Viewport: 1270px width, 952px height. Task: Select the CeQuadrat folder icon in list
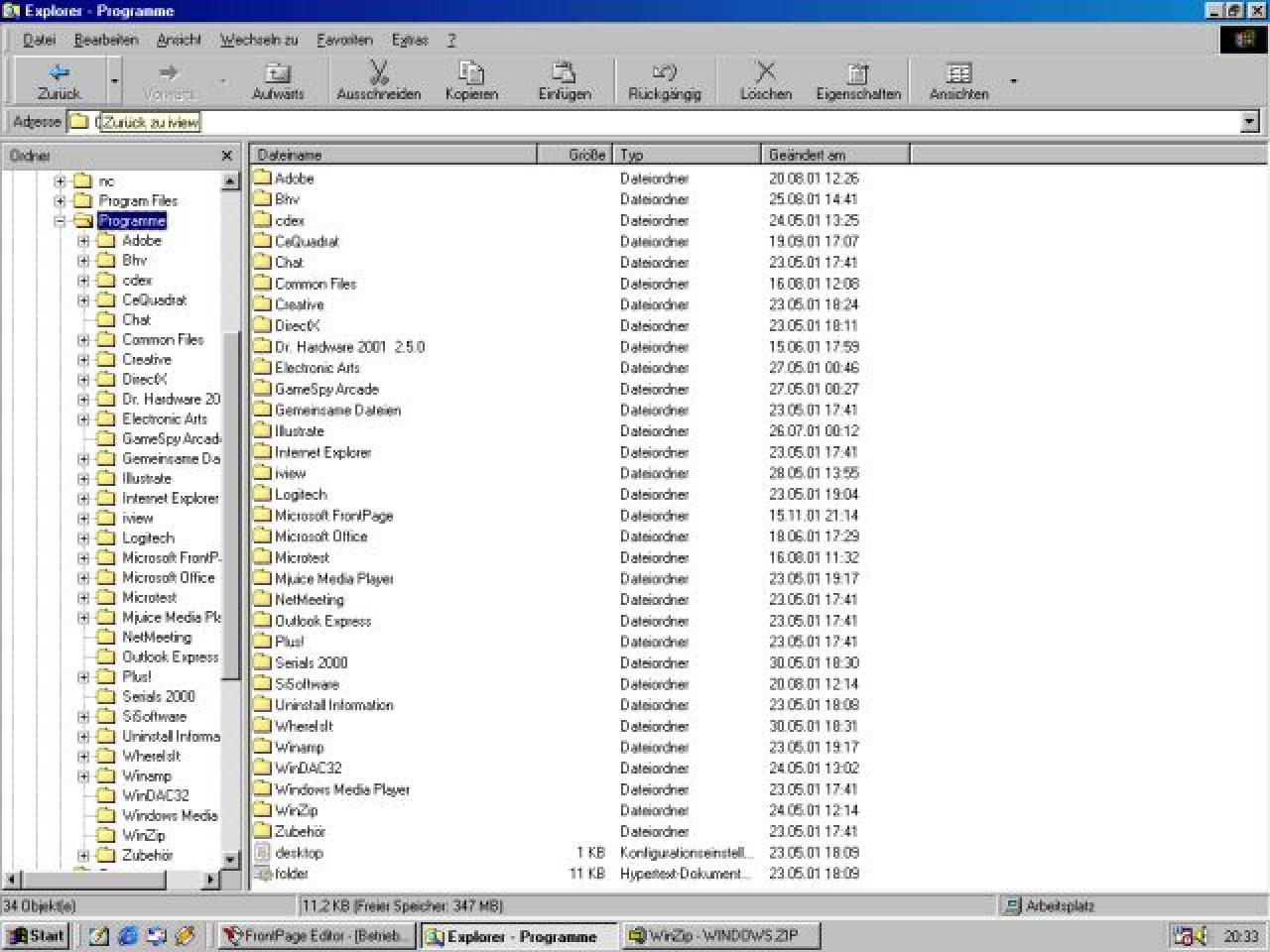[x=262, y=241]
